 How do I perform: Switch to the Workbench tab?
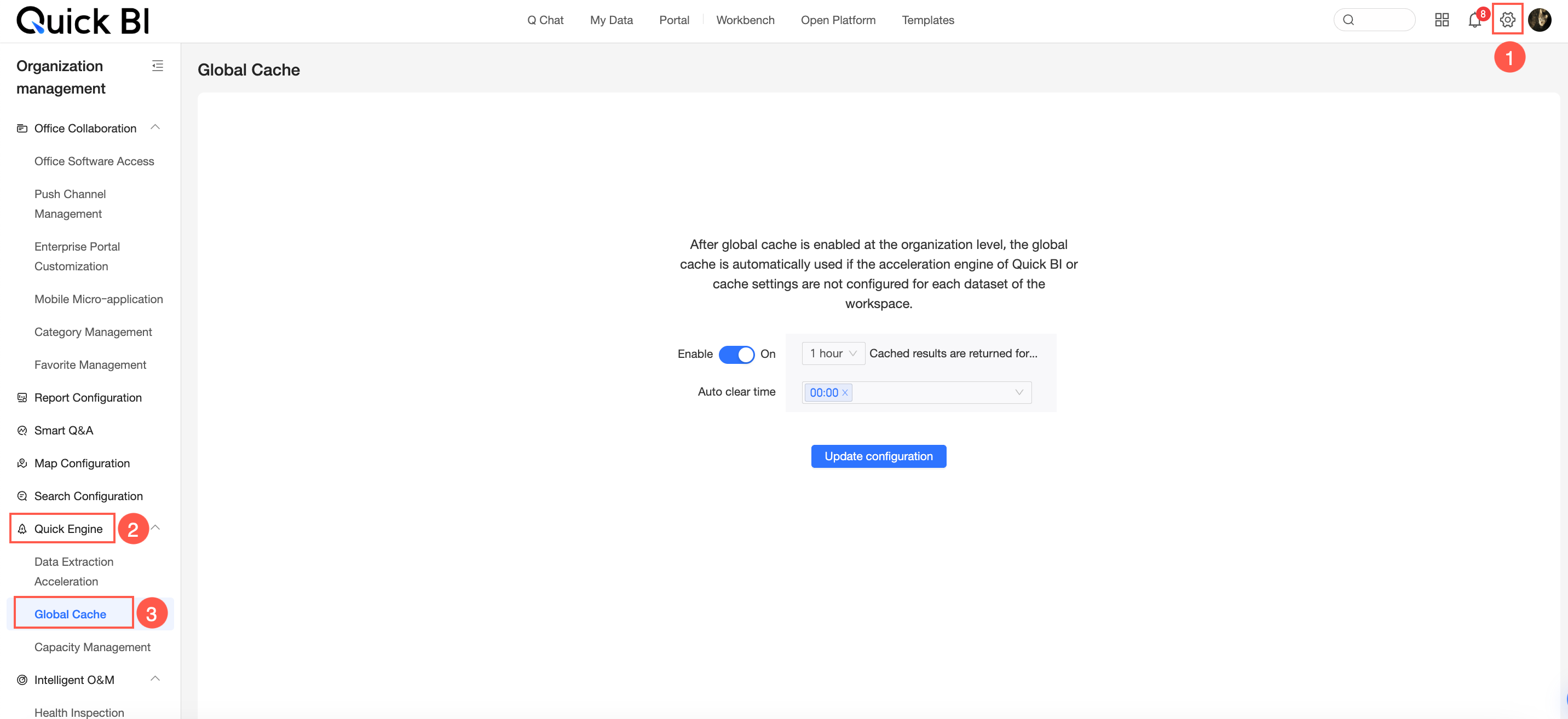pyautogui.click(x=745, y=20)
